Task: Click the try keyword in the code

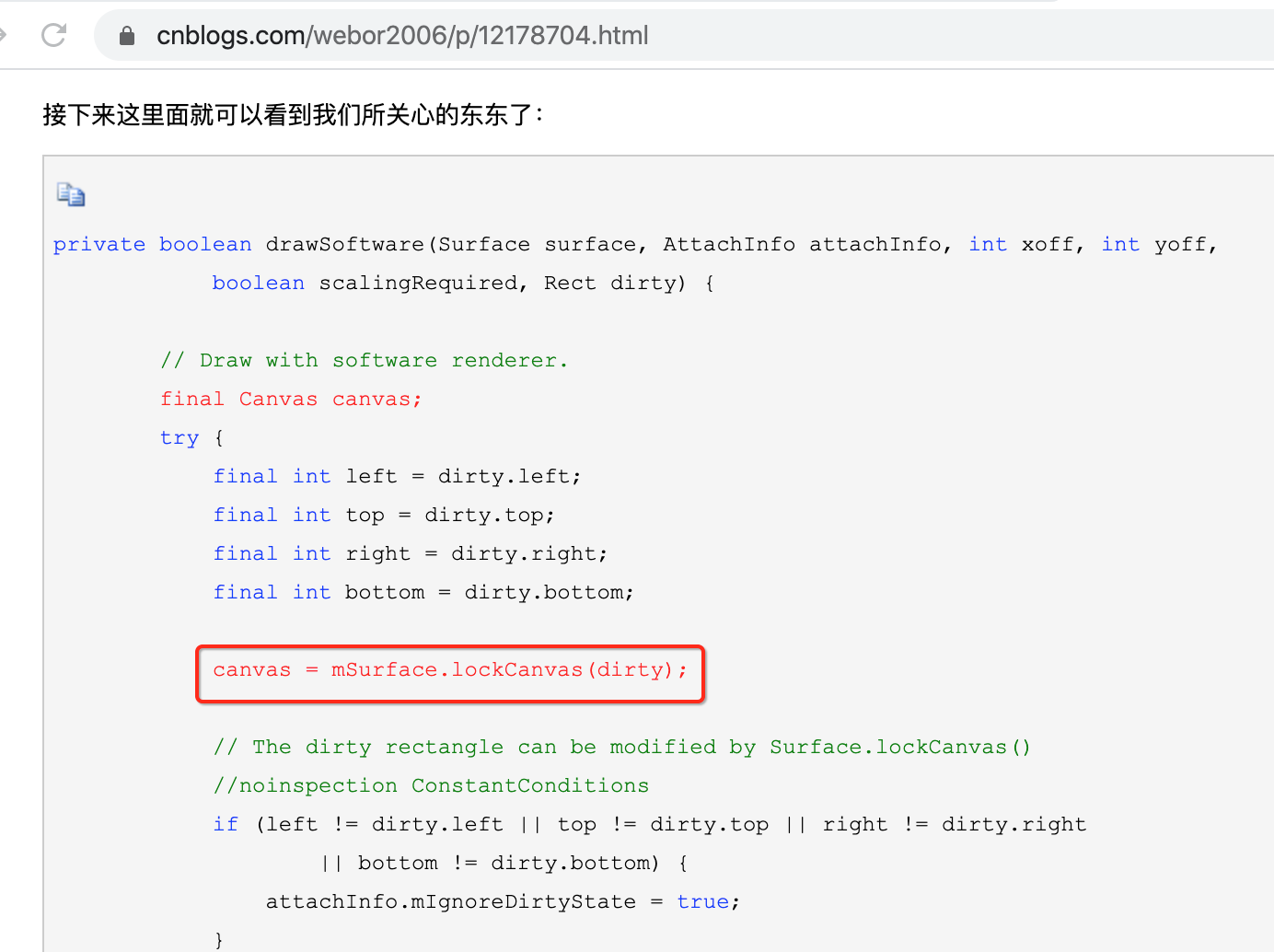Action: [179, 437]
